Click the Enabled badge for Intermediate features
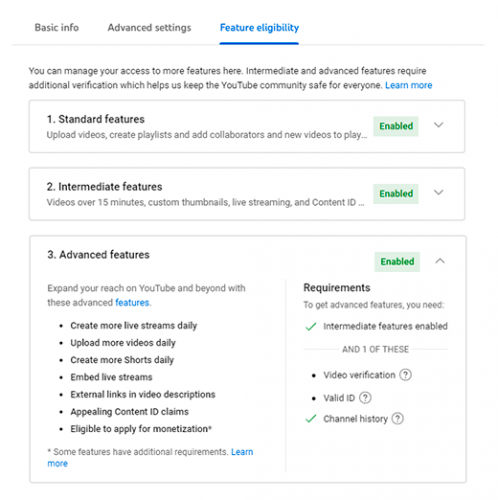 (x=396, y=194)
